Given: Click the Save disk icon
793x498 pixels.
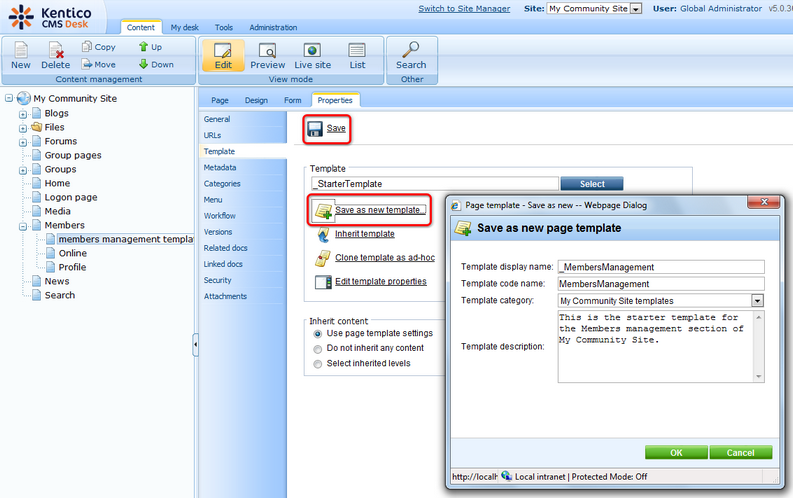Looking at the screenshot, I should [315, 129].
